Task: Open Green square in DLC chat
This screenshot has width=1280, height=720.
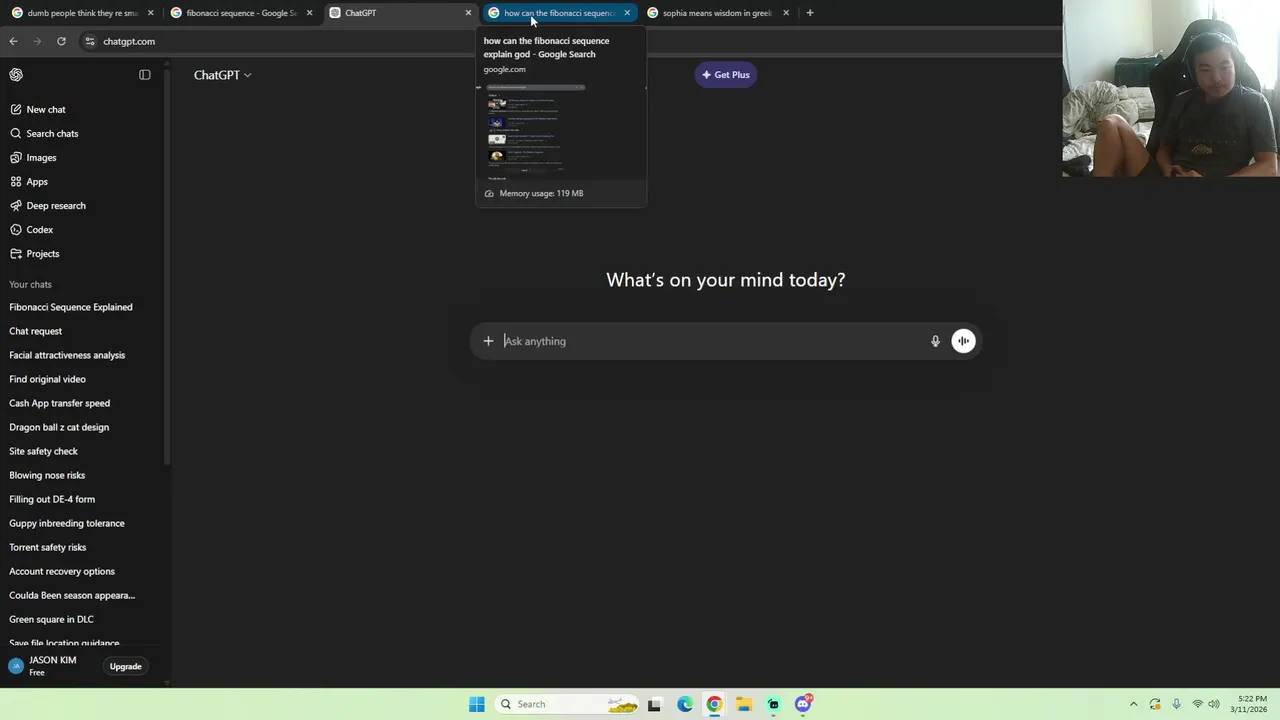Action: click(51, 619)
